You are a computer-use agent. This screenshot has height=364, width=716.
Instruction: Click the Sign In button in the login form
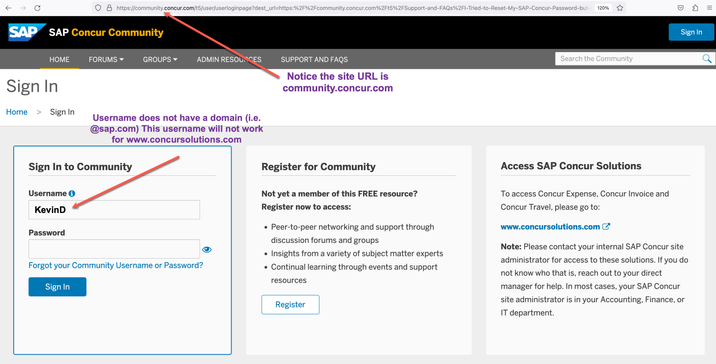(x=57, y=287)
